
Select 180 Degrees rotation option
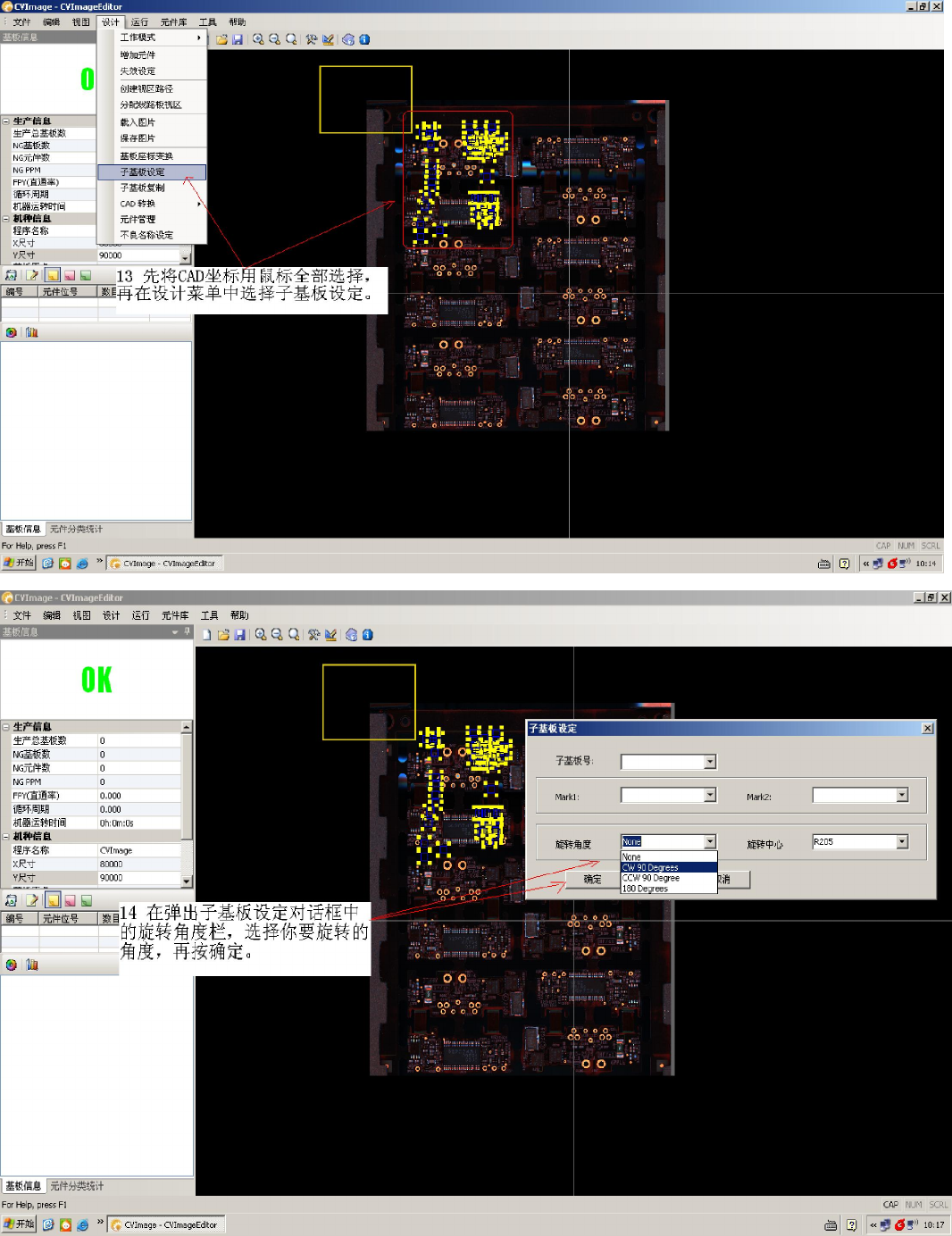[x=669, y=889]
